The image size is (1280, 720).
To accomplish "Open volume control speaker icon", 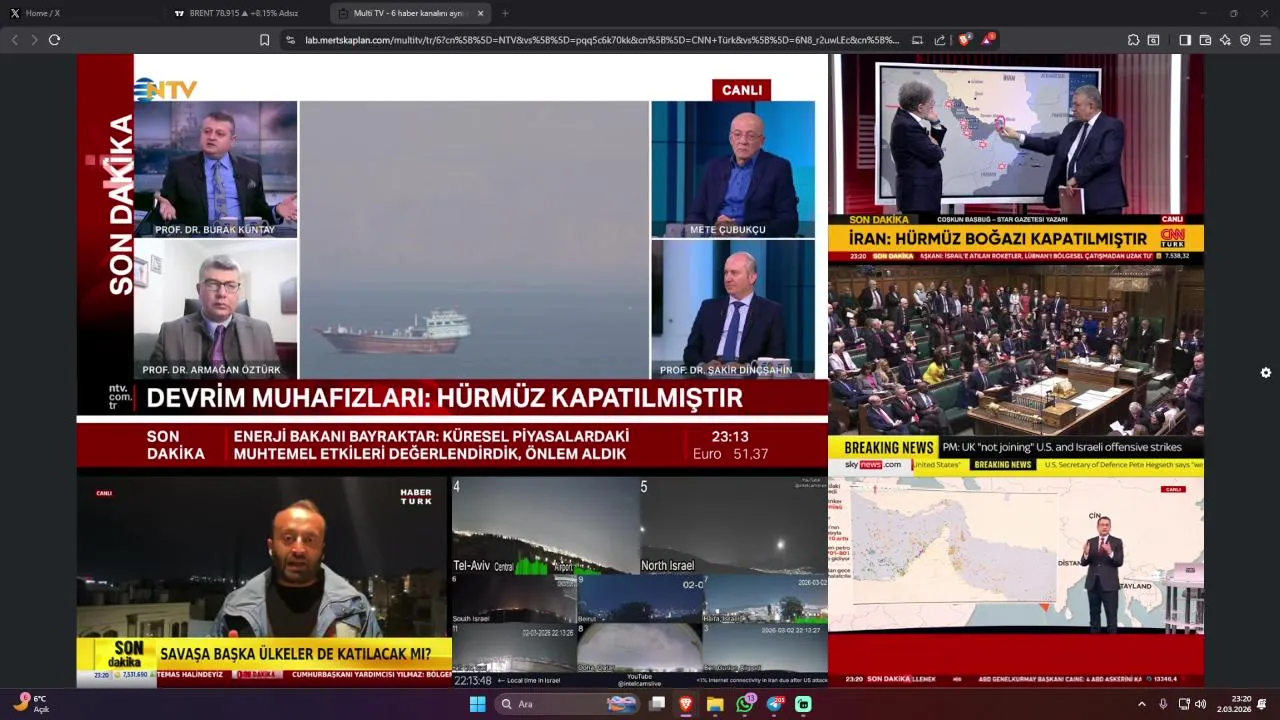I will pos(1200,704).
